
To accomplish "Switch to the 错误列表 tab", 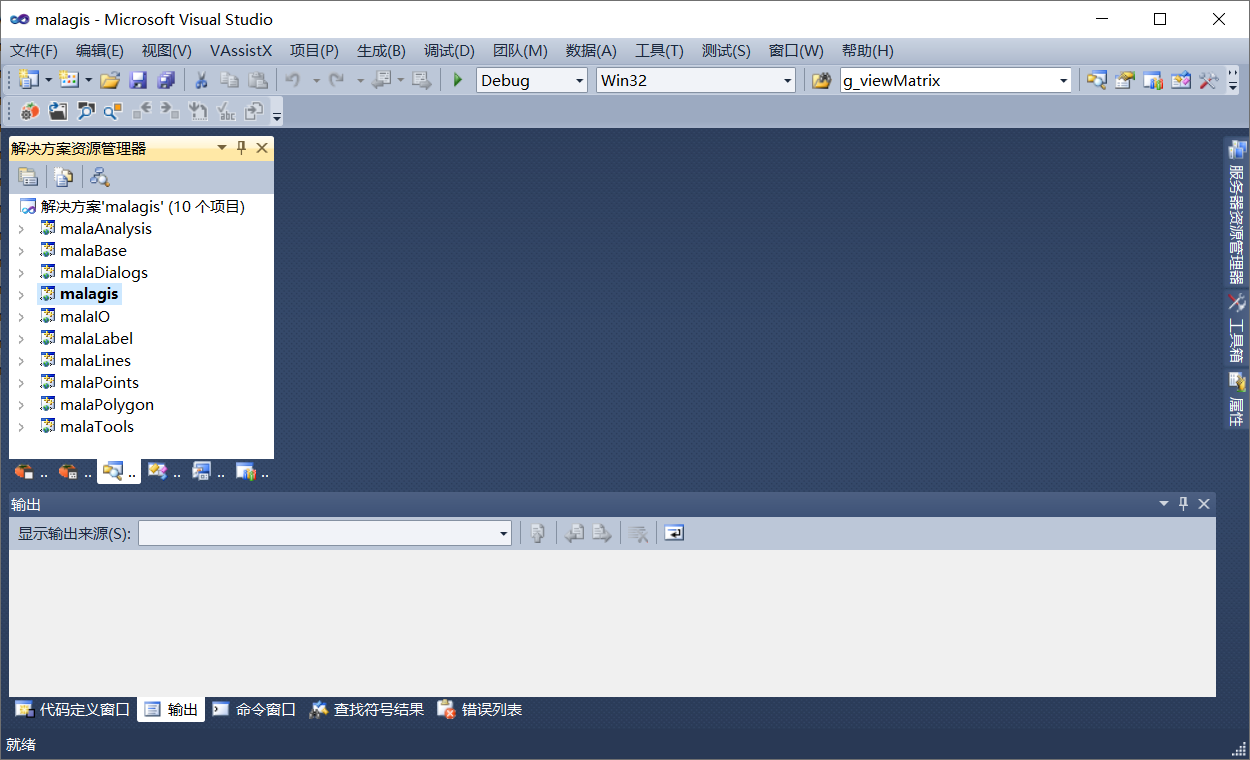I will [x=480, y=709].
